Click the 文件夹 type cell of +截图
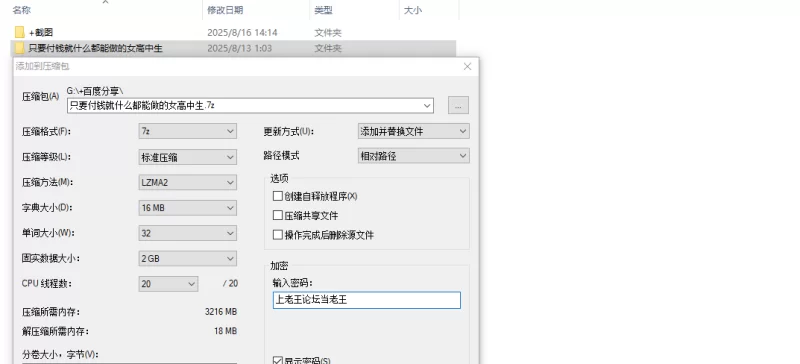This screenshot has width=800, height=364. point(328,33)
